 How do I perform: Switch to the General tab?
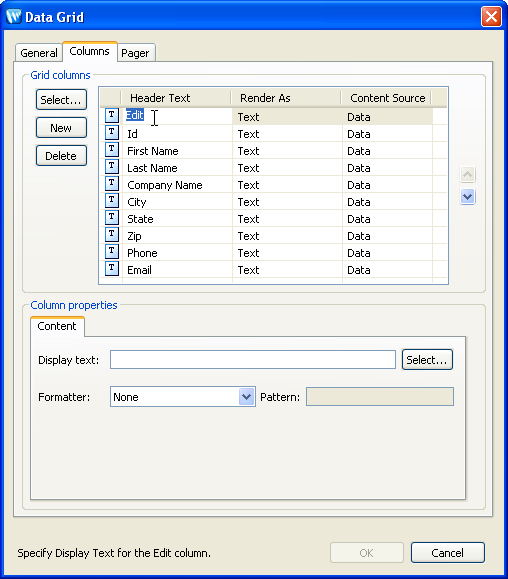click(x=39, y=53)
